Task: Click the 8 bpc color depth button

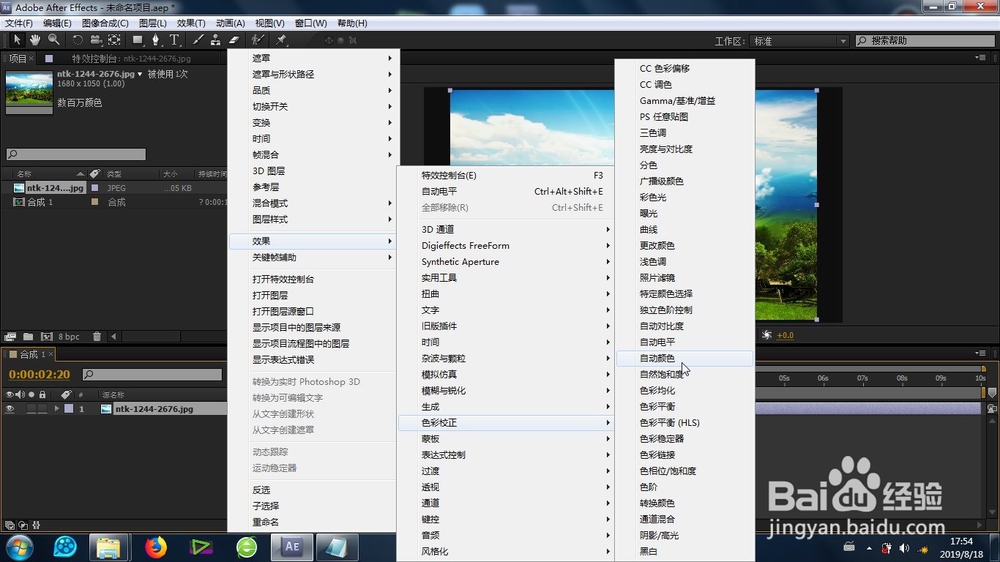Action: [x=69, y=336]
